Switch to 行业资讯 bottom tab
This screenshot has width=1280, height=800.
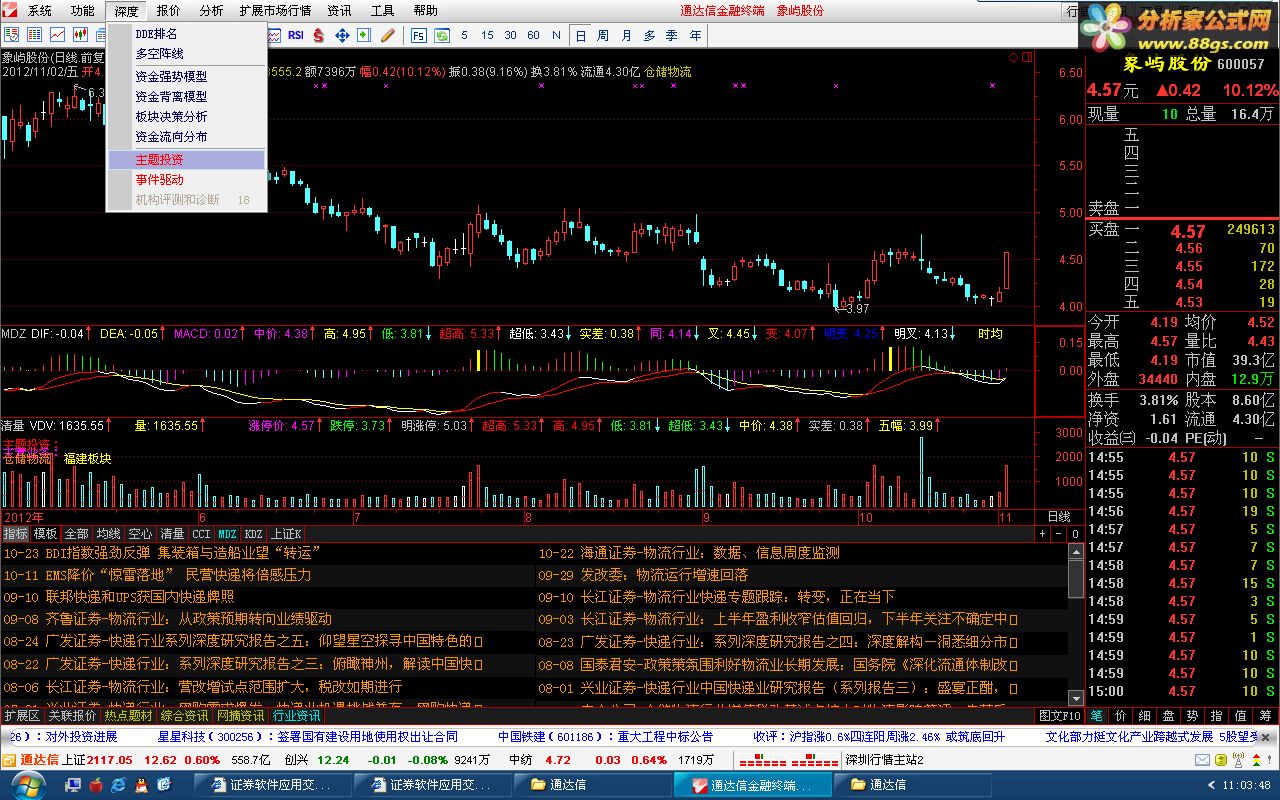(x=297, y=716)
